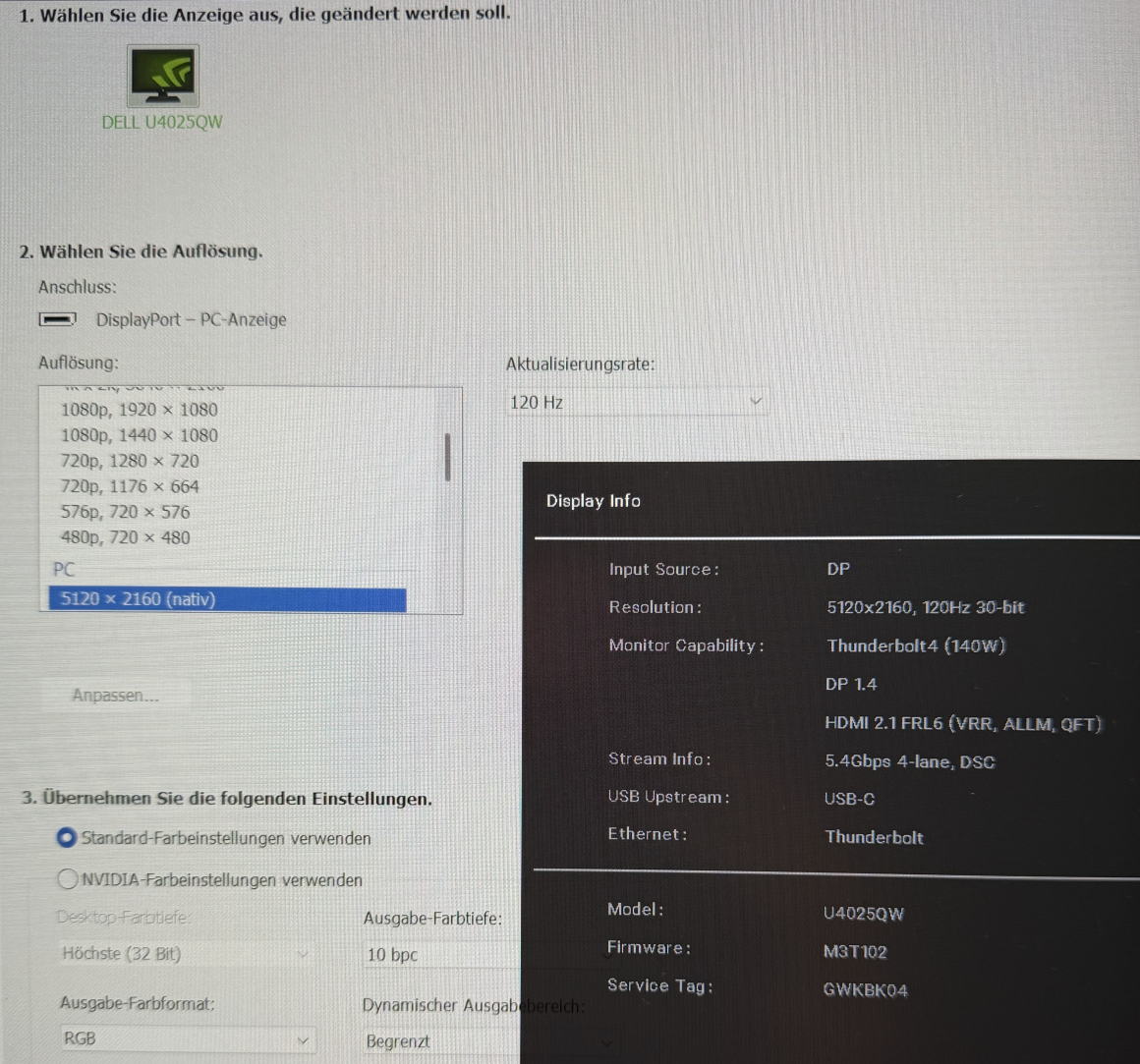This screenshot has width=1140, height=1064.
Task: Click the Input Source DP value in OSD
Action: point(838,569)
